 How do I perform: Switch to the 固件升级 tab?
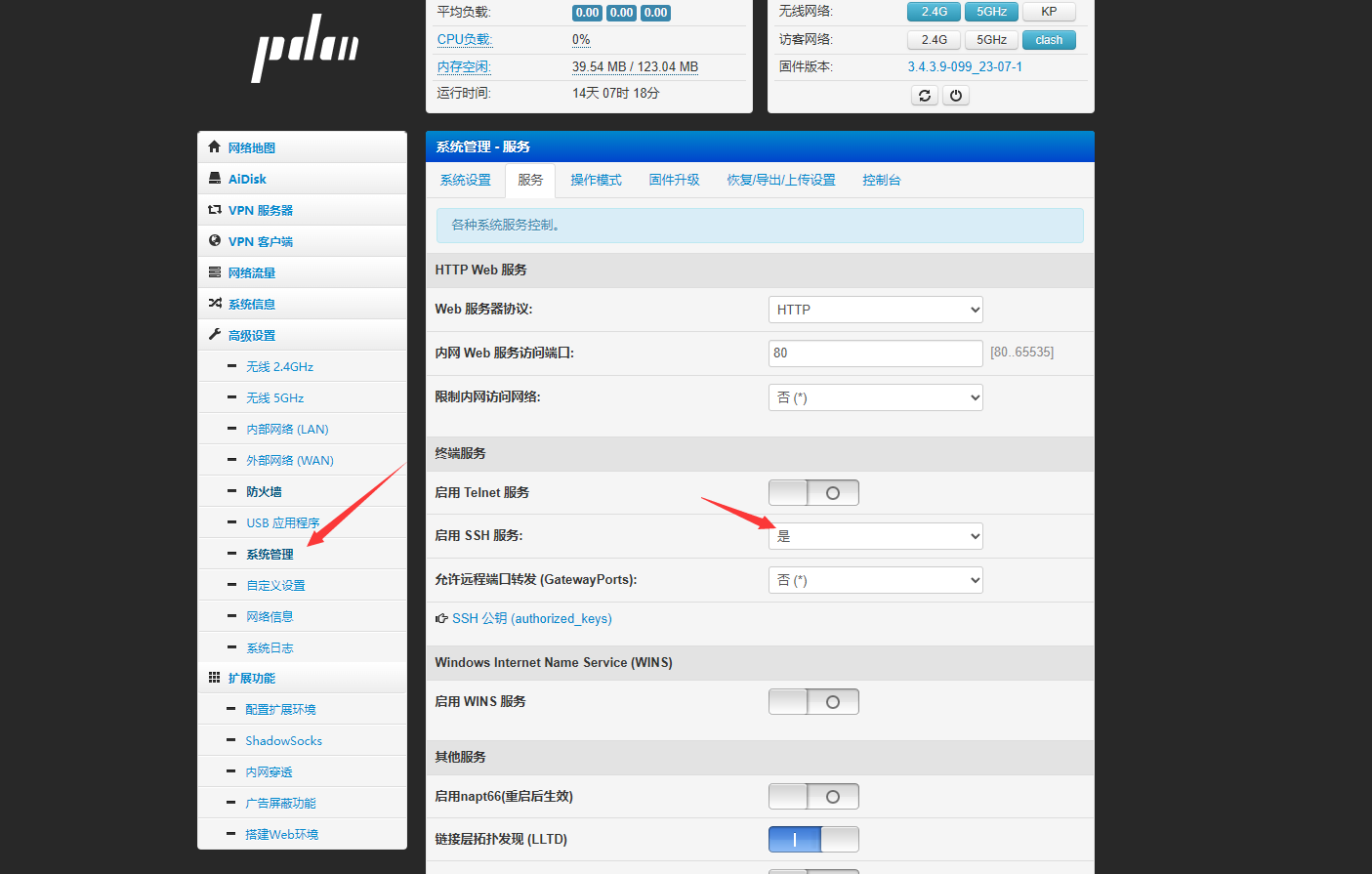(674, 181)
